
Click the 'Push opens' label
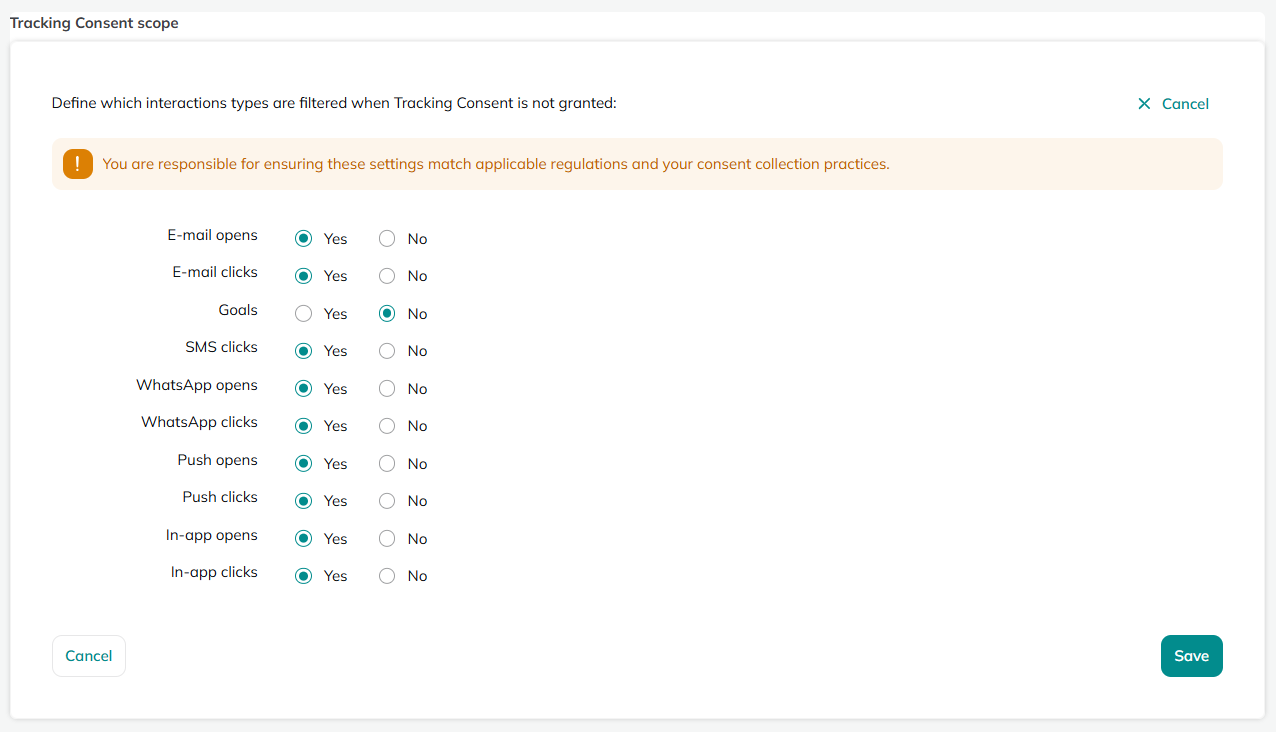tap(217, 460)
